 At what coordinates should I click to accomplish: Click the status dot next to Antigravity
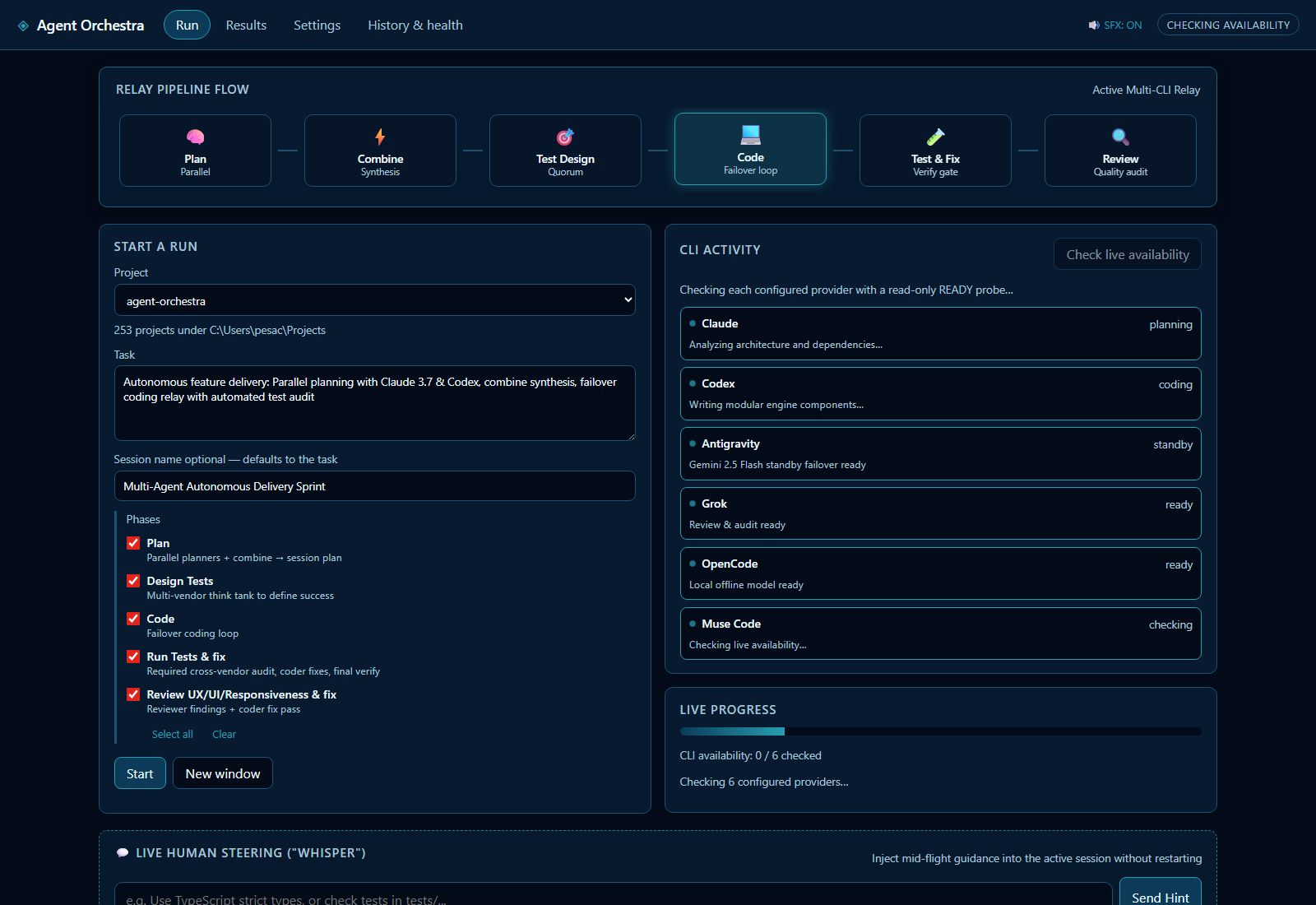click(693, 443)
